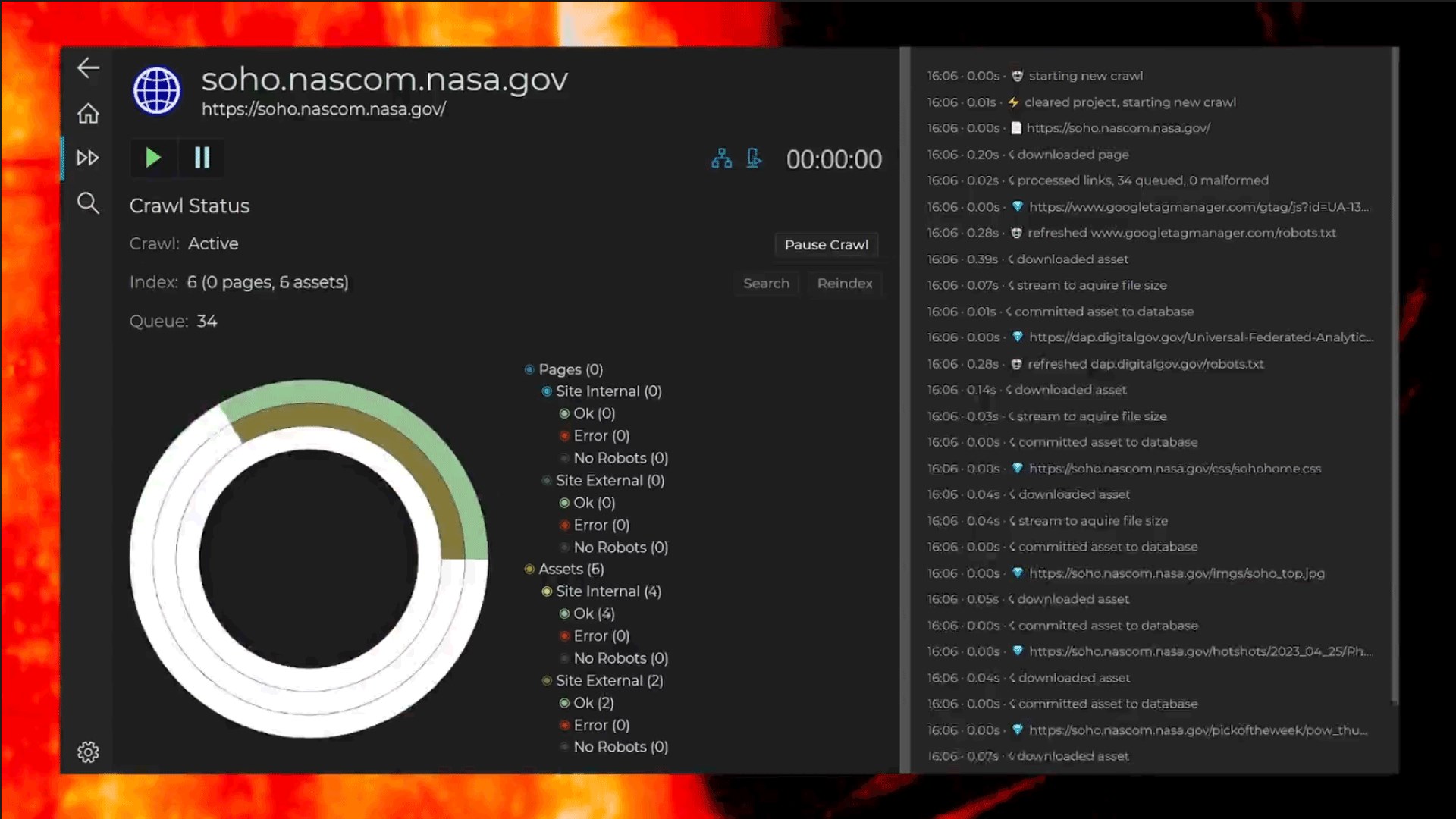Viewport: 1456px width, 819px height.
Task: Toggle the Pages (0) legend item
Action: [570, 369]
